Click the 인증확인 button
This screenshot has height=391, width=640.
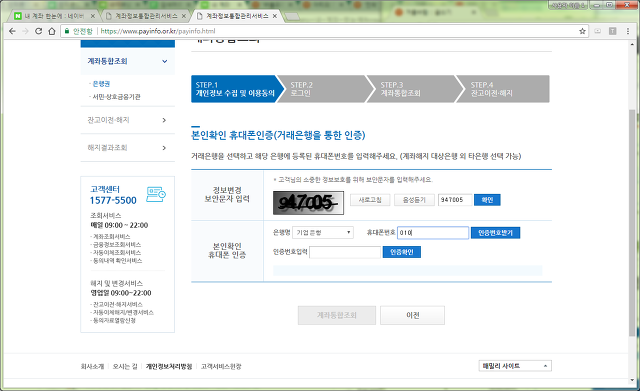pyautogui.click(x=402, y=252)
